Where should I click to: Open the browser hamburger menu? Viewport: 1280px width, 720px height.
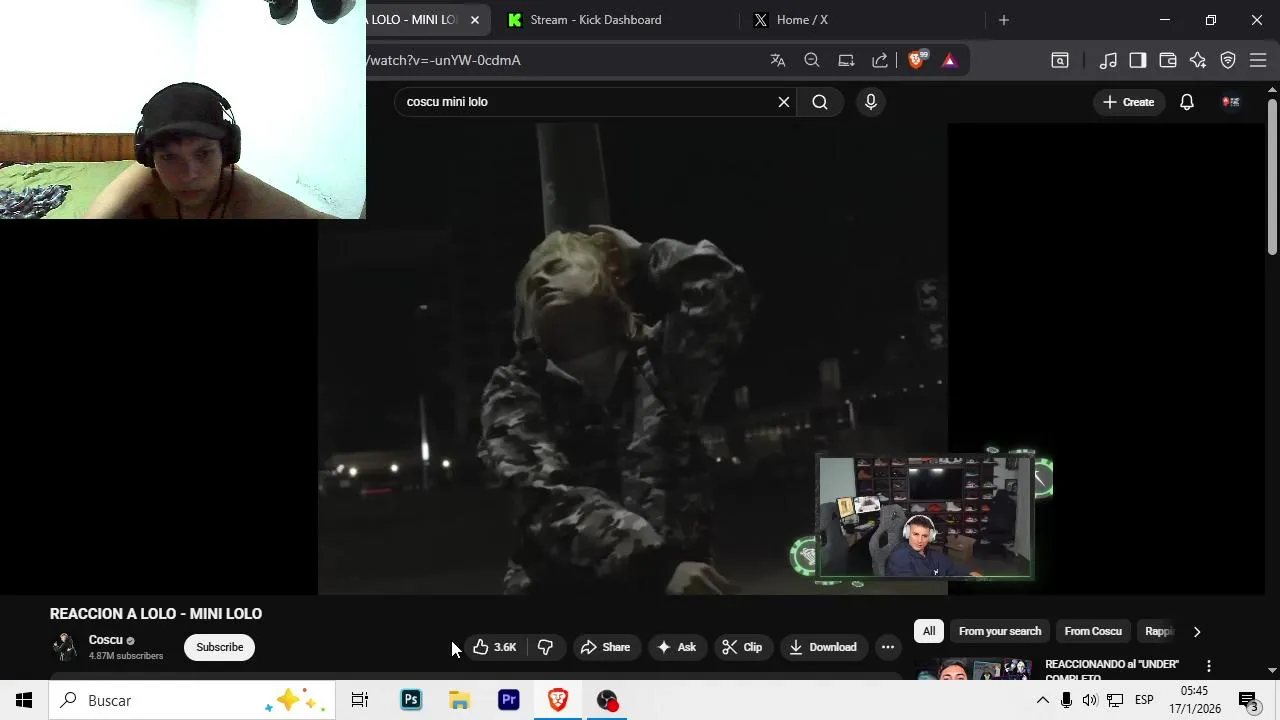tap(1258, 60)
